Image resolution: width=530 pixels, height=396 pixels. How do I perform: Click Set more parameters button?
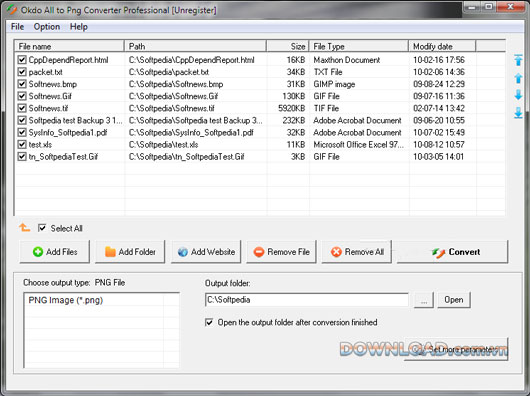coord(456,349)
